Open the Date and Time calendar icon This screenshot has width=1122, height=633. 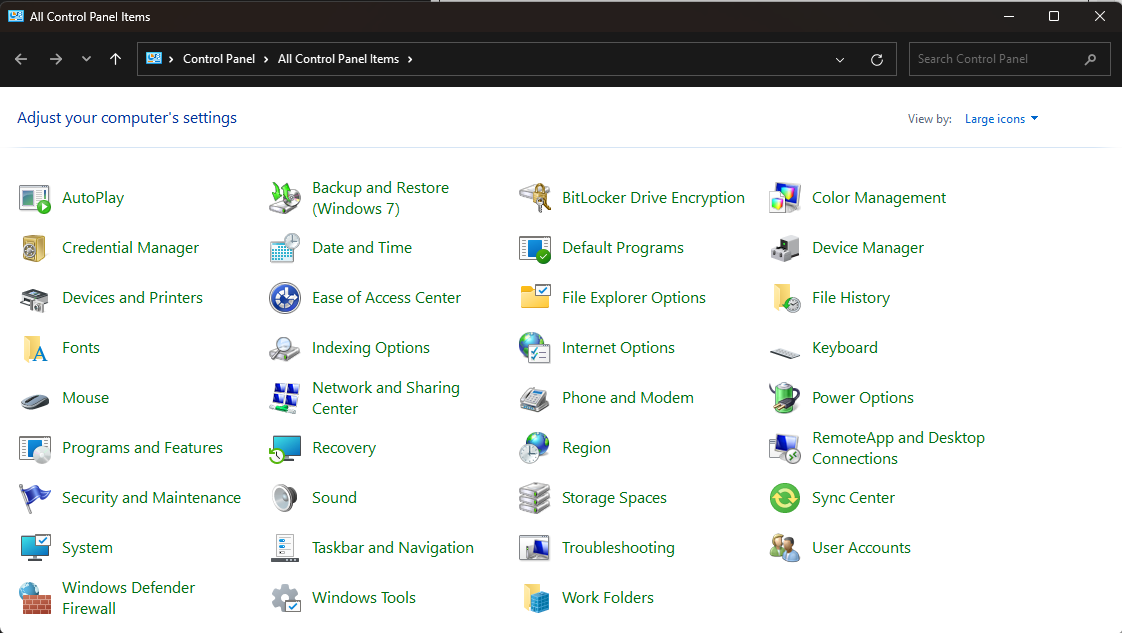[285, 248]
